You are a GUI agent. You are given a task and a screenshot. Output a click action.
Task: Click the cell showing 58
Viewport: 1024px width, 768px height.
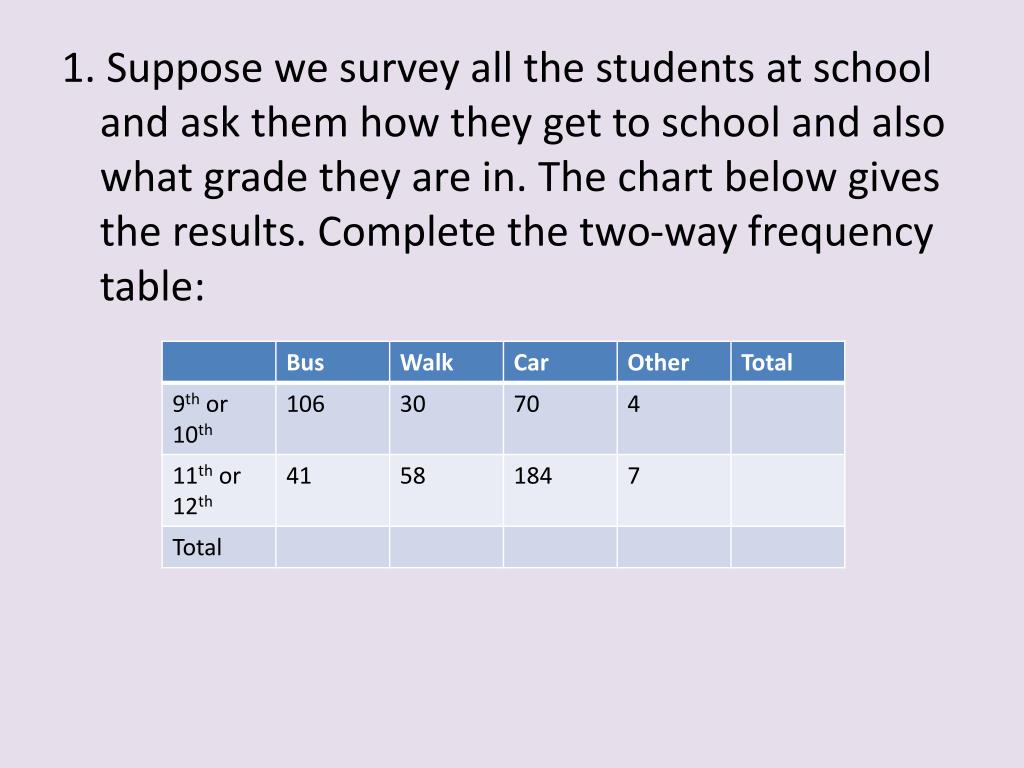446,490
